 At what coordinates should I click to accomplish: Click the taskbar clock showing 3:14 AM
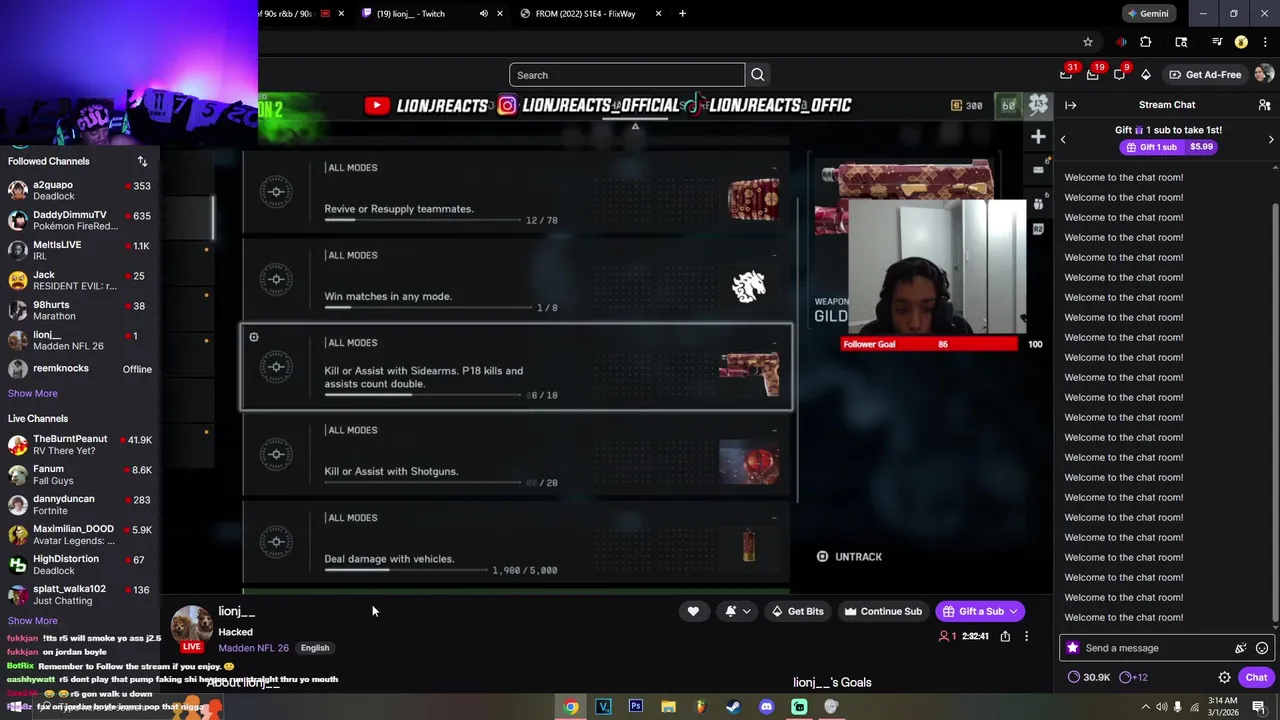1223,707
